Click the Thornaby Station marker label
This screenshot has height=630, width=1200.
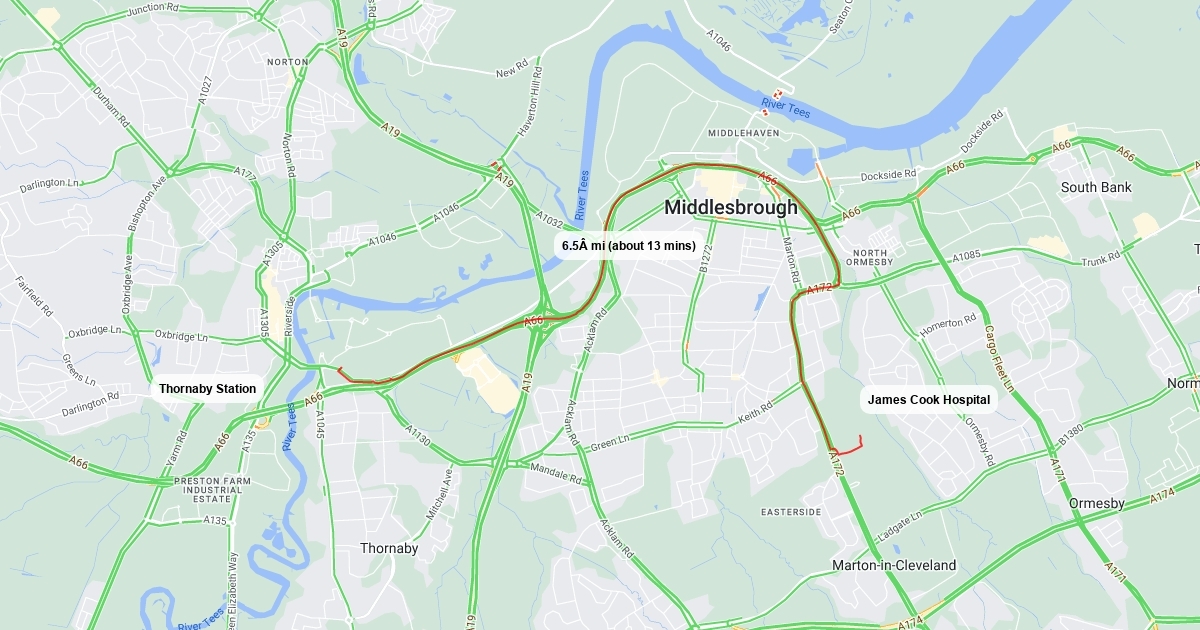(x=207, y=389)
